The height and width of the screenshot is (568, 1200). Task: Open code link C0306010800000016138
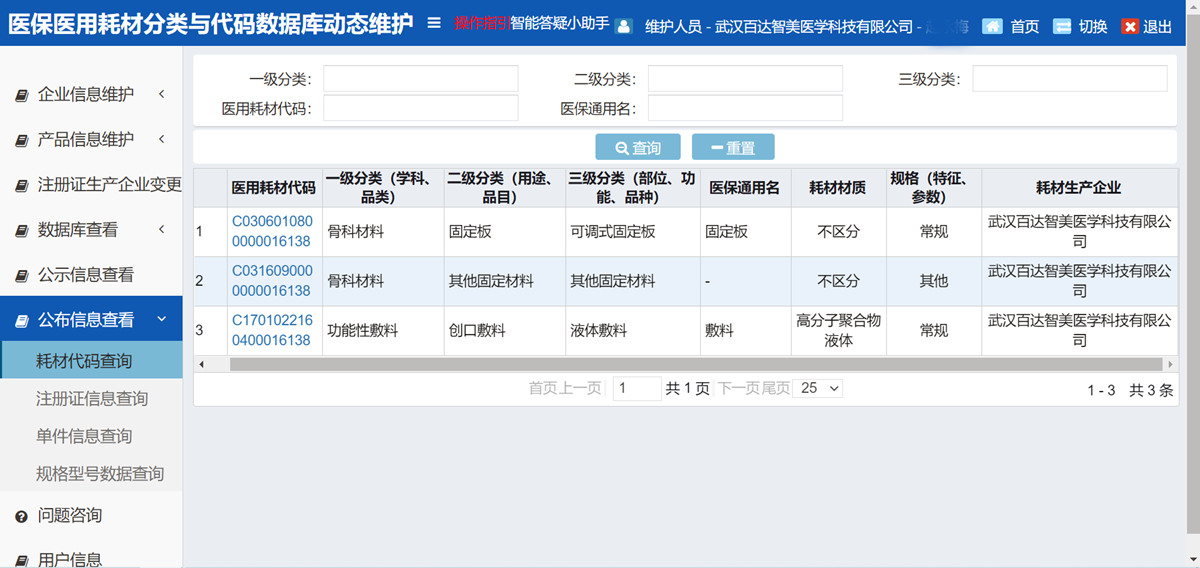coord(272,231)
